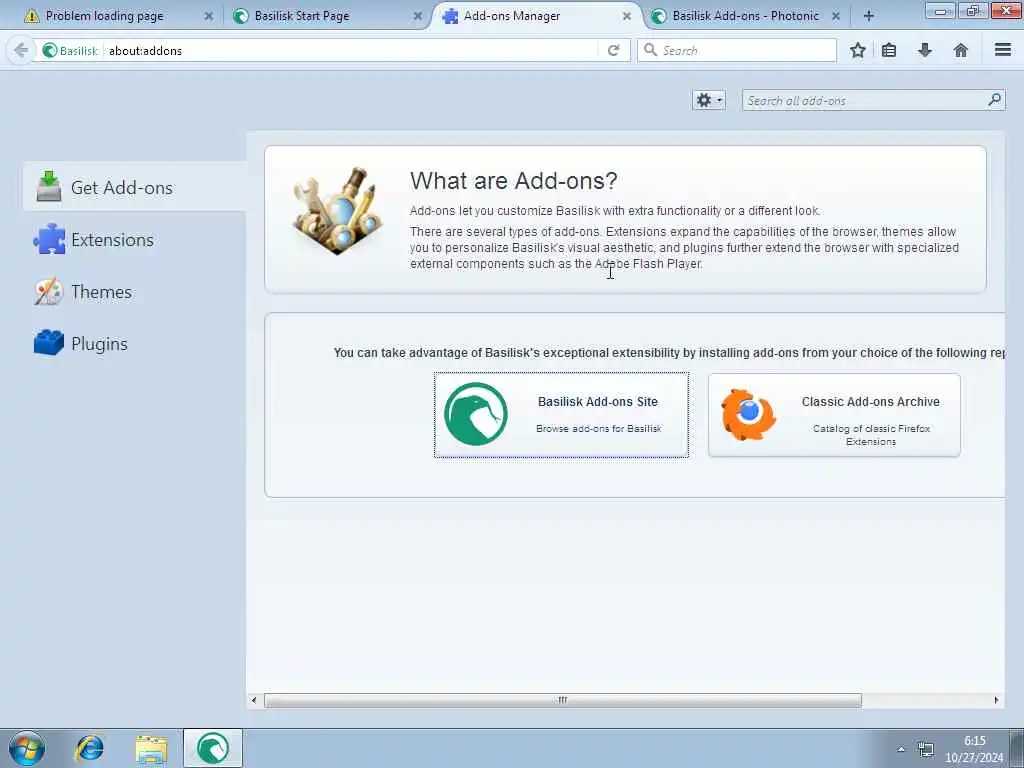This screenshot has width=1024, height=768.
Task: Switch to Basilisk Add-ons - Photonic tab
Action: (x=745, y=16)
